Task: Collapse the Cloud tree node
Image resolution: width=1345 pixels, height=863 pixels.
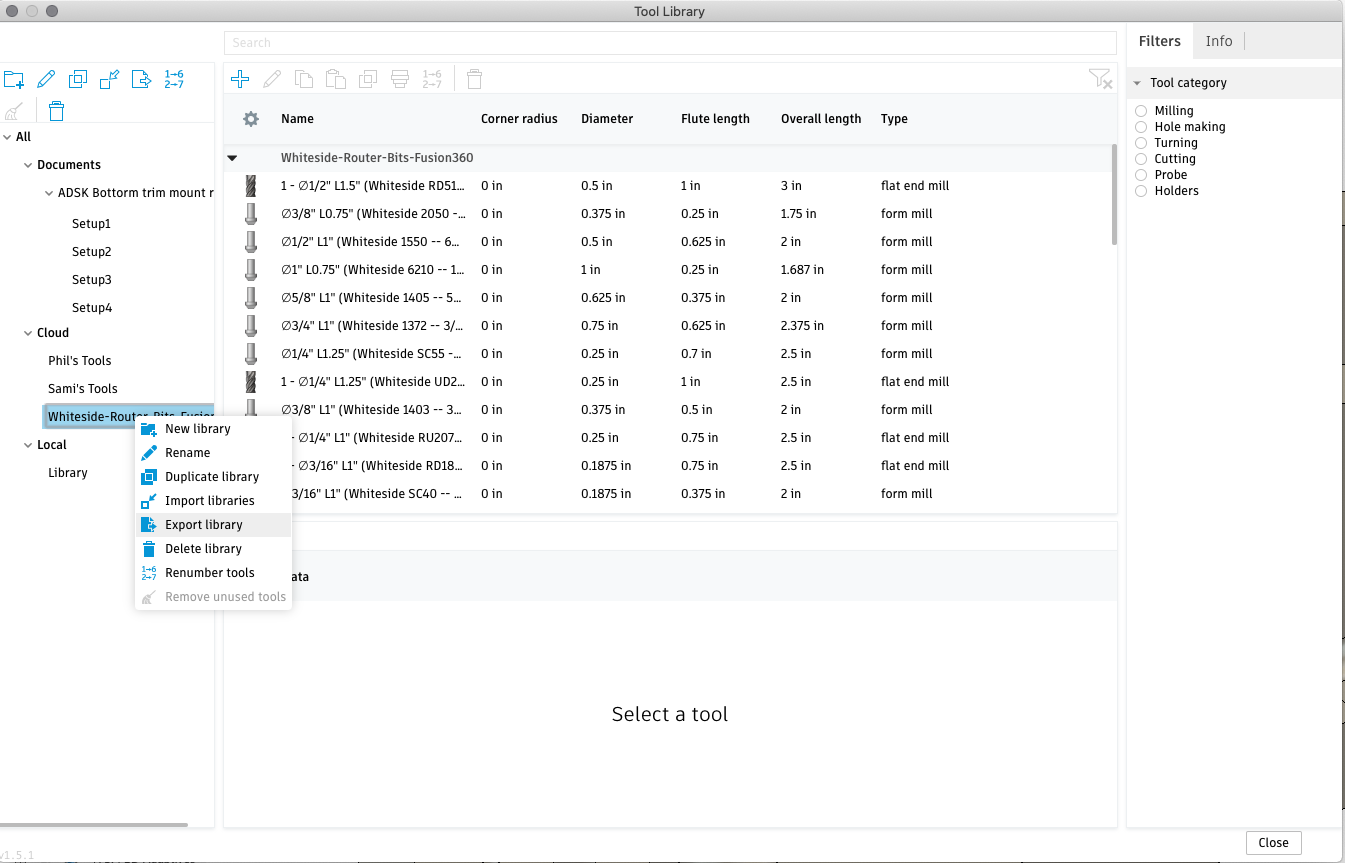Action: (x=28, y=333)
